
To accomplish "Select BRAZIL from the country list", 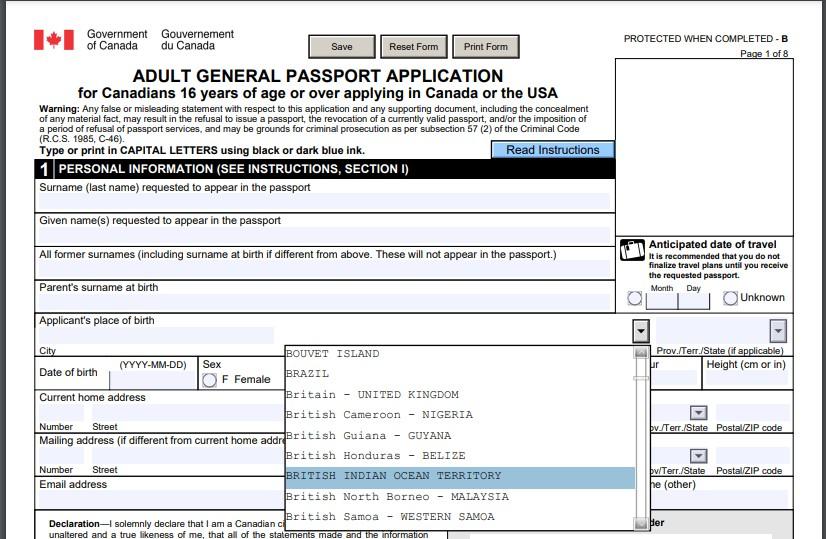I will click(x=460, y=374).
